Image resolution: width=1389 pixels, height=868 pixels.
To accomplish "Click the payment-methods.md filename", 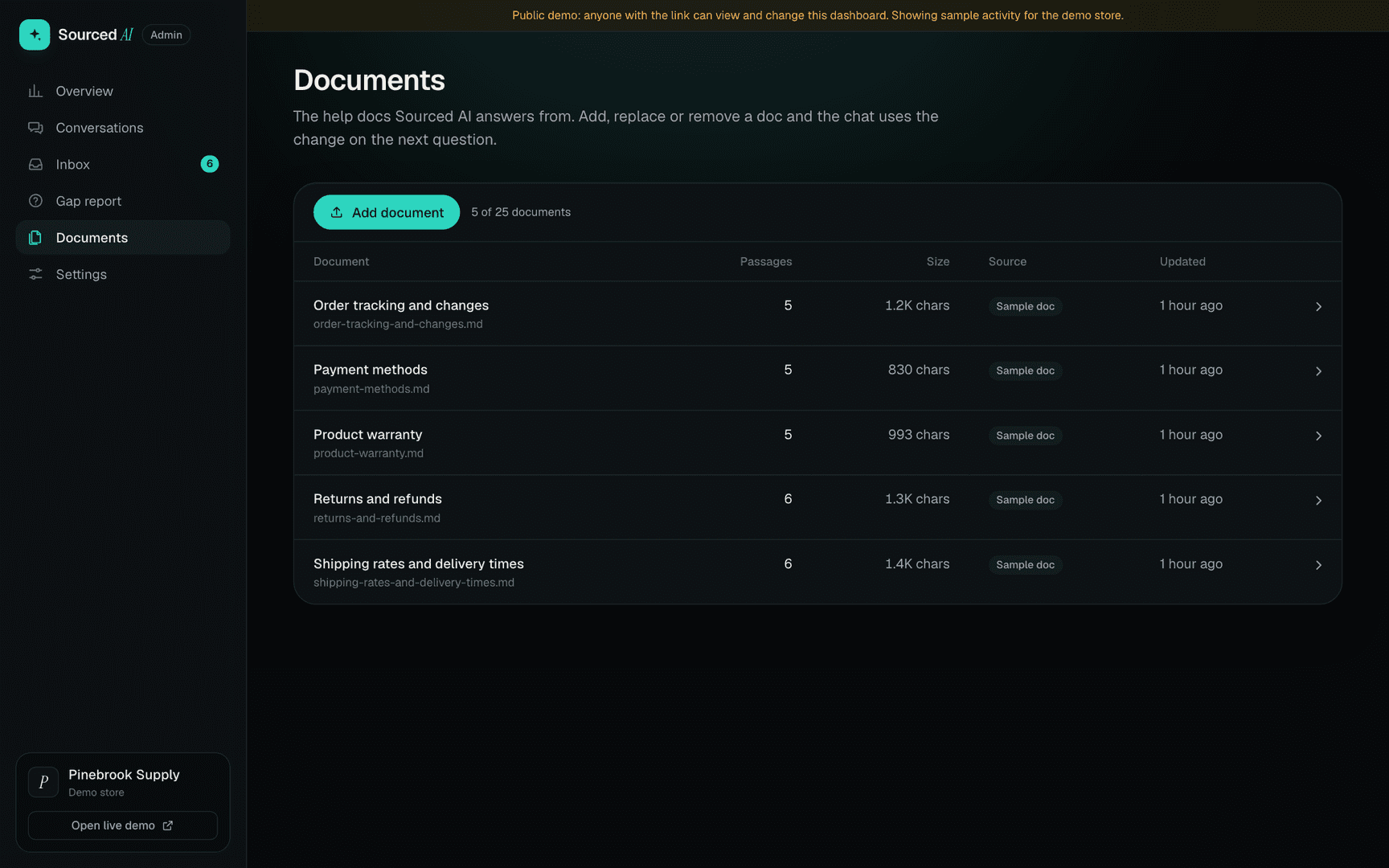I will 371,389.
